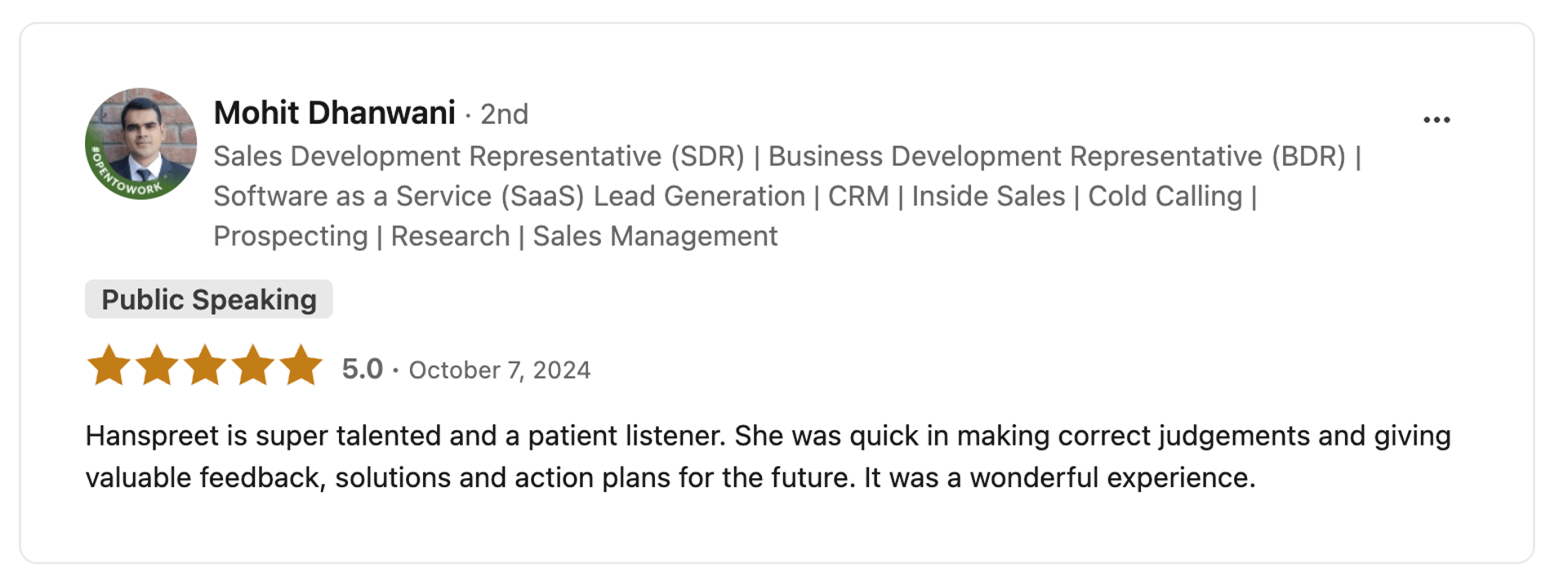
Task: Open the three-dot more options menu
Action: pyautogui.click(x=1436, y=120)
